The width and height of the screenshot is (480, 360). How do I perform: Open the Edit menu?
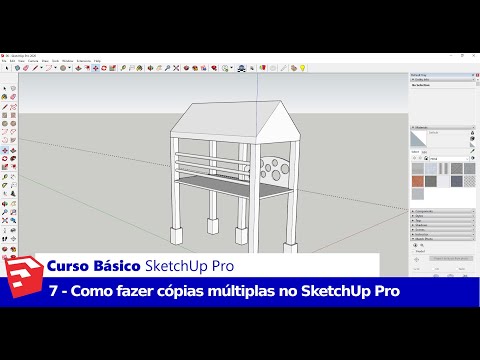pyautogui.click(x=12, y=61)
